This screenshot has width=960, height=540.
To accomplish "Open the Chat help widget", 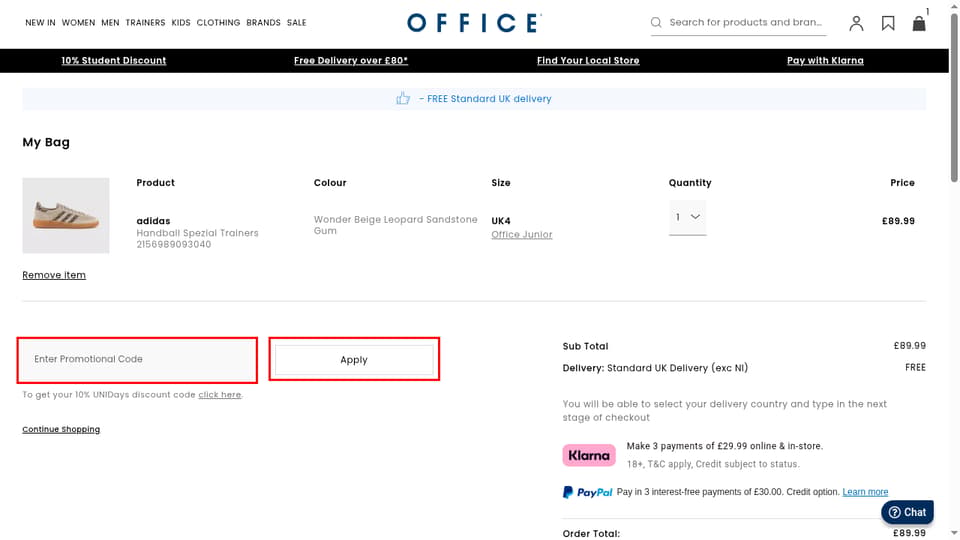I will click(907, 512).
